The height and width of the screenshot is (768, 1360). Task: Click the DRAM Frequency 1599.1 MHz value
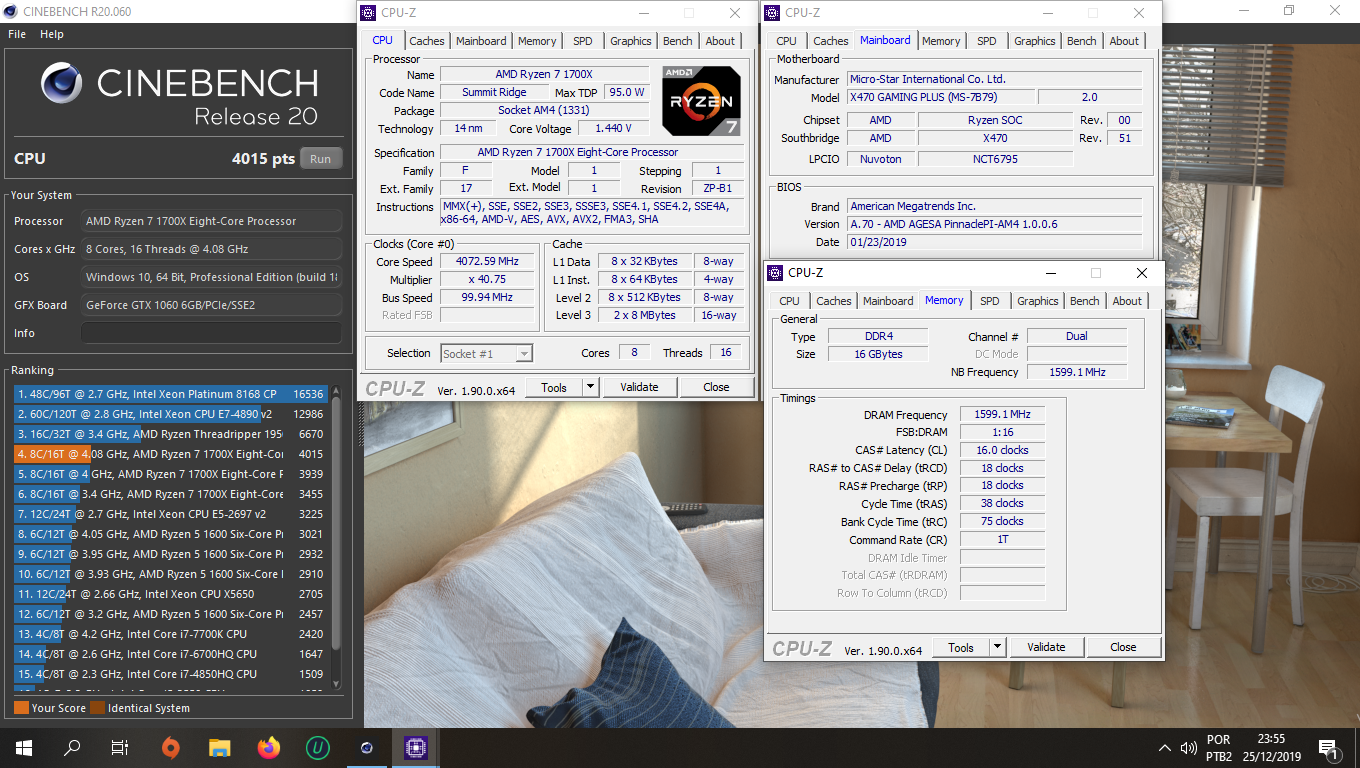1002,414
